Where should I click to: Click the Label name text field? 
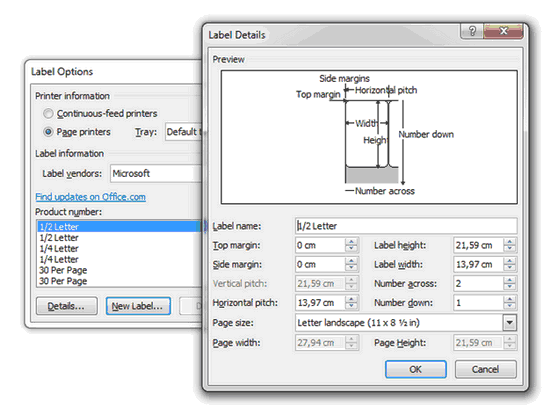(406, 226)
